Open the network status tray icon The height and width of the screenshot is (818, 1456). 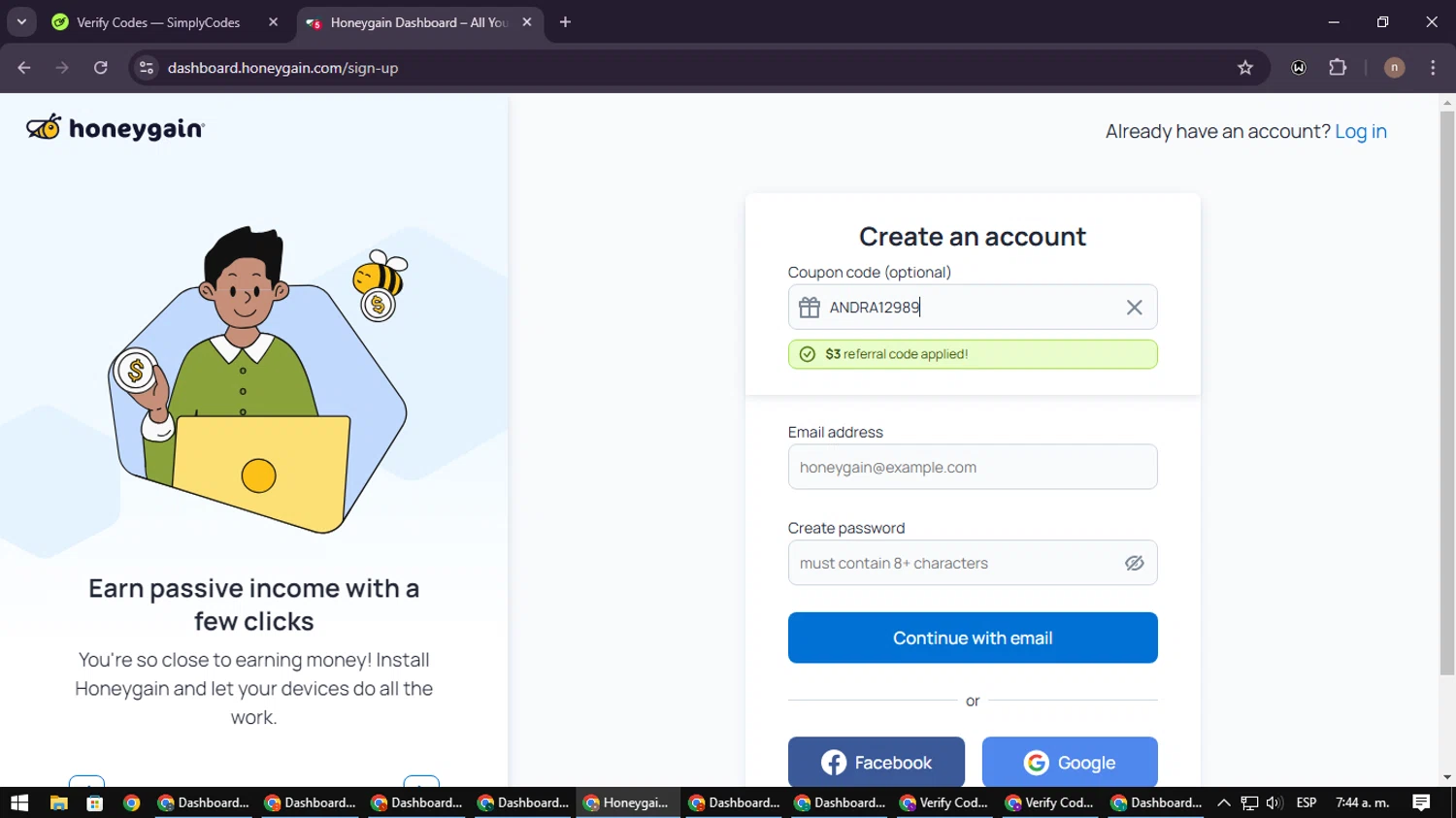click(x=1249, y=802)
